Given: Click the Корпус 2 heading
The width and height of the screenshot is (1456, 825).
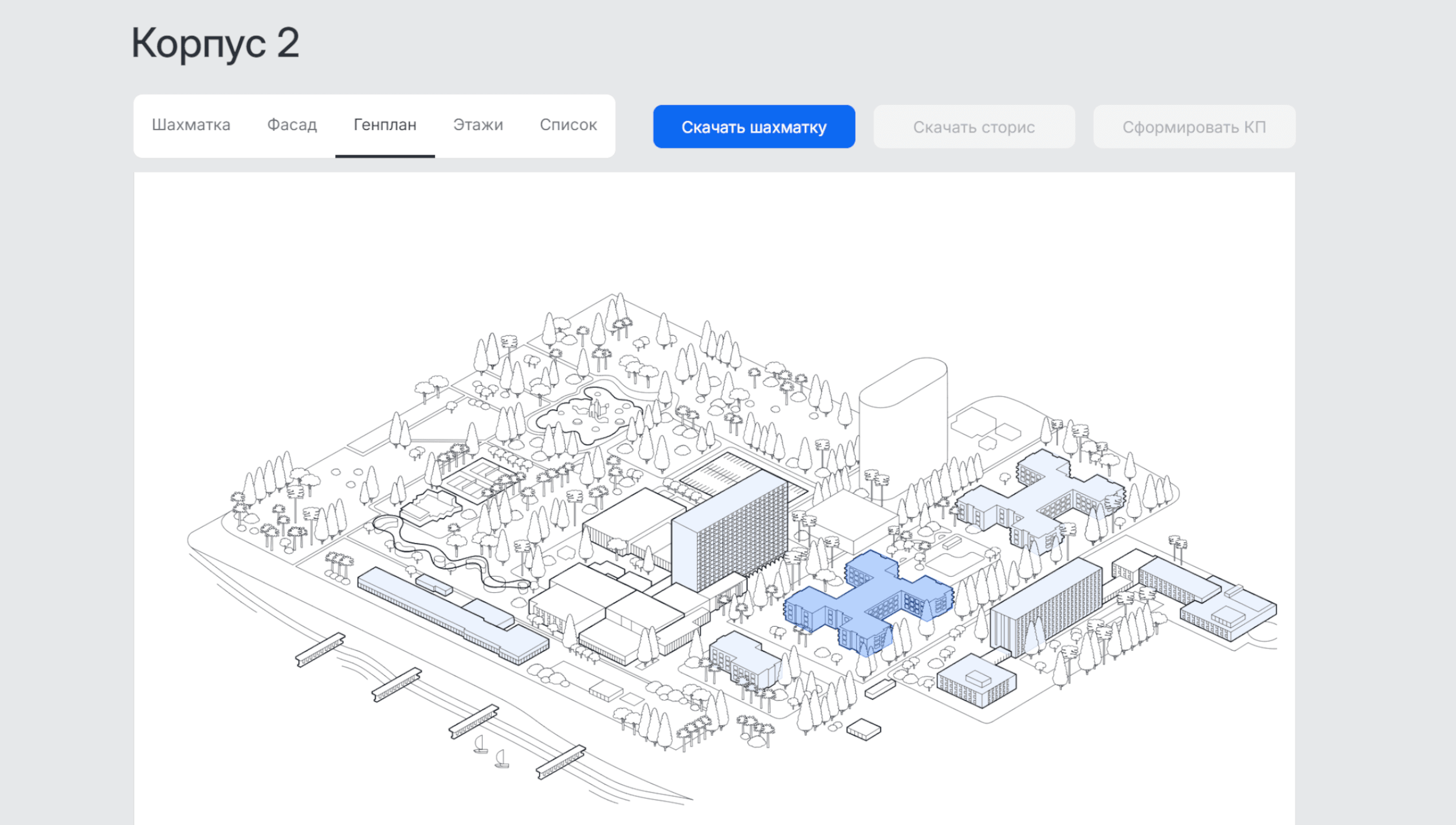Looking at the screenshot, I should [215, 43].
